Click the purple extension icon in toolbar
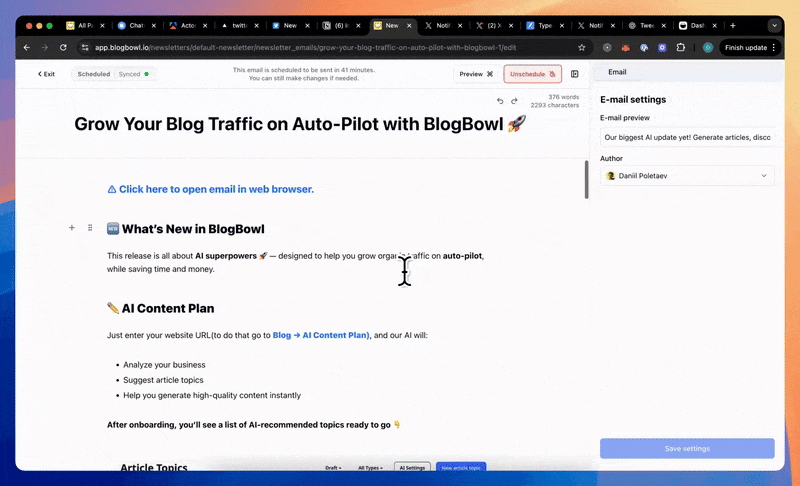This screenshot has width=800, height=486. tap(662, 47)
